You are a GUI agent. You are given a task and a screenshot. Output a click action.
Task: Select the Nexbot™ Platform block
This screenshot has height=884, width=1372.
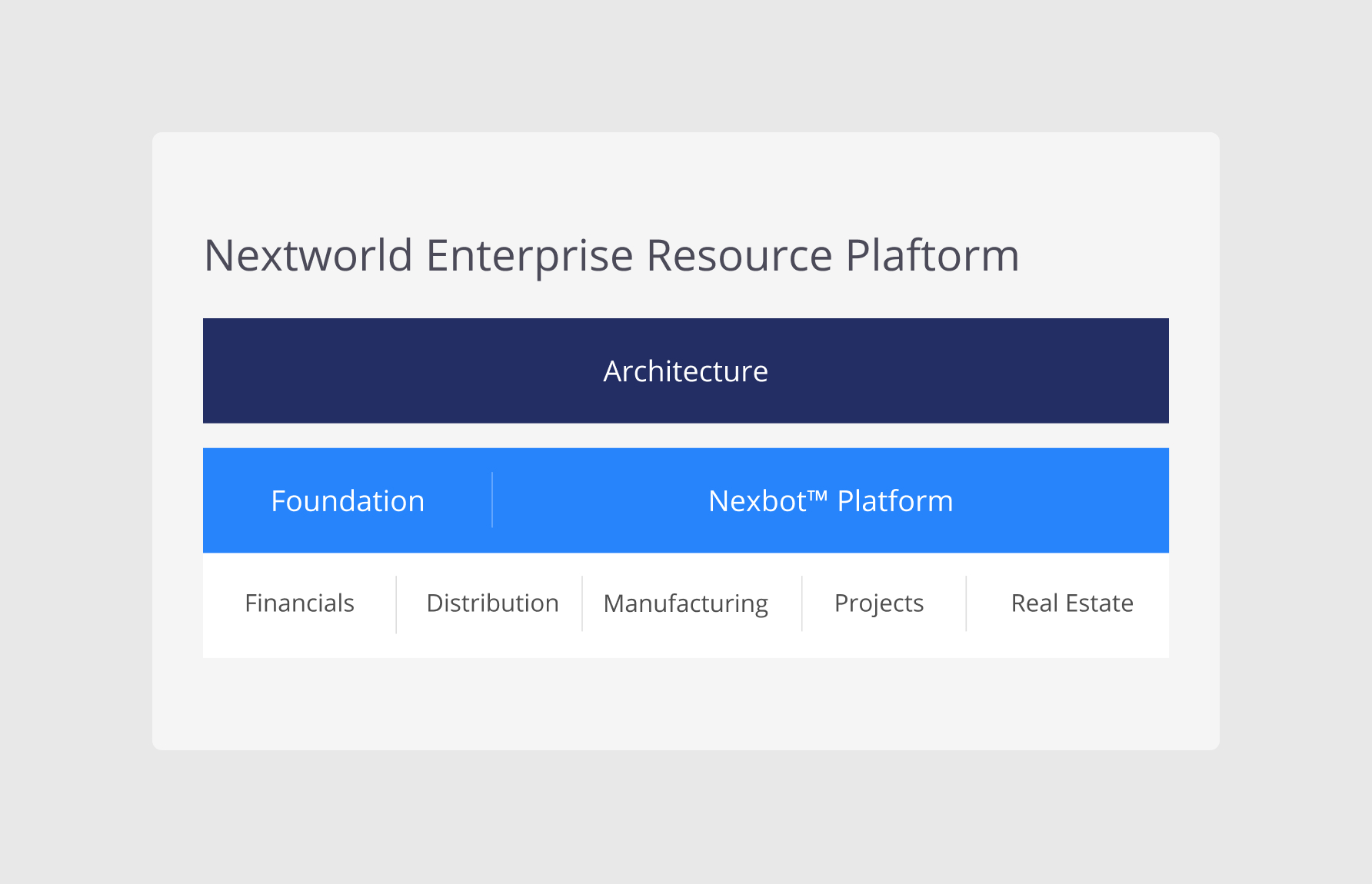(x=831, y=501)
